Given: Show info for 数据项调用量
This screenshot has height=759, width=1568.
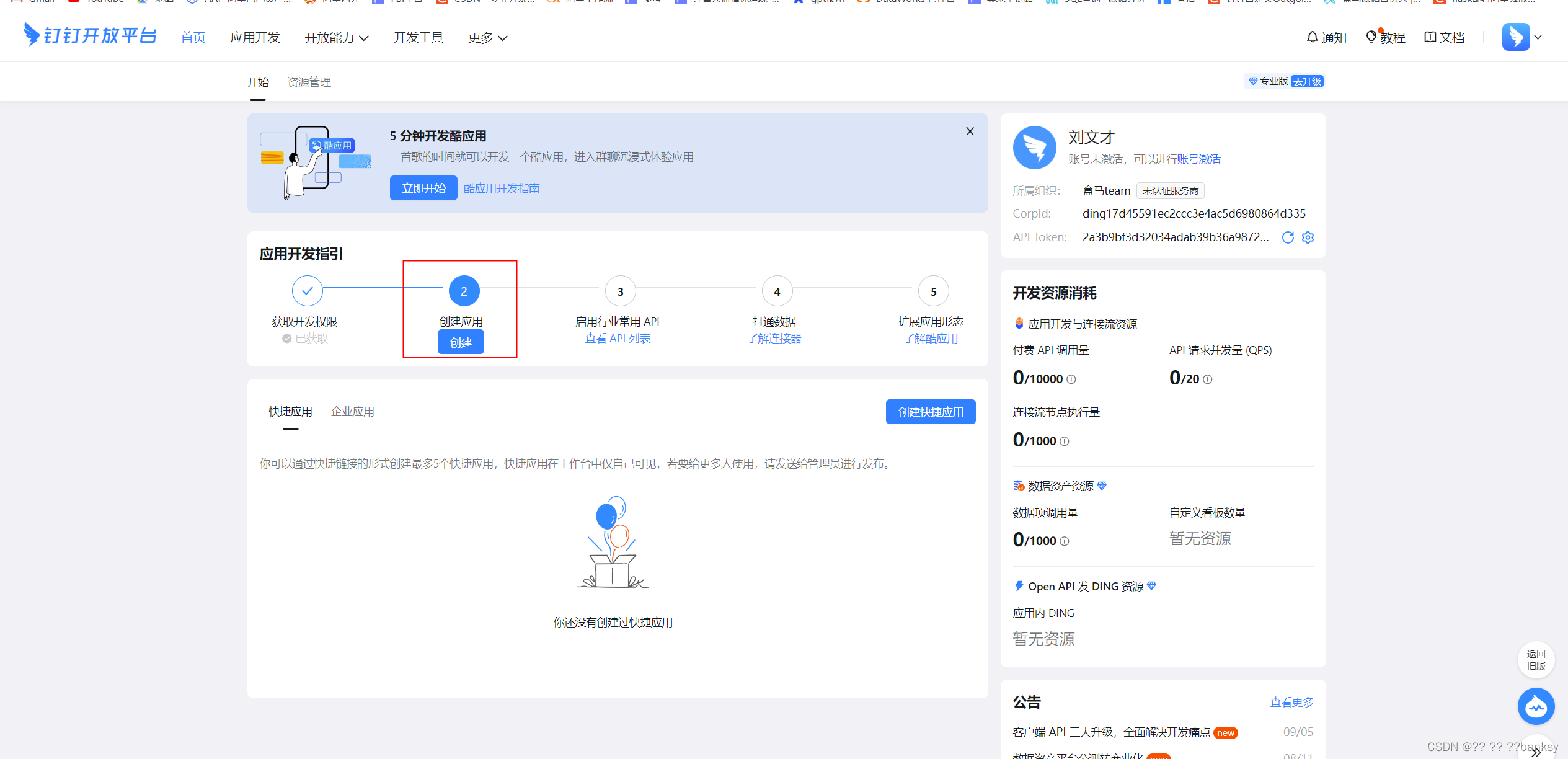Looking at the screenshot, I should tap(1065, 541).
